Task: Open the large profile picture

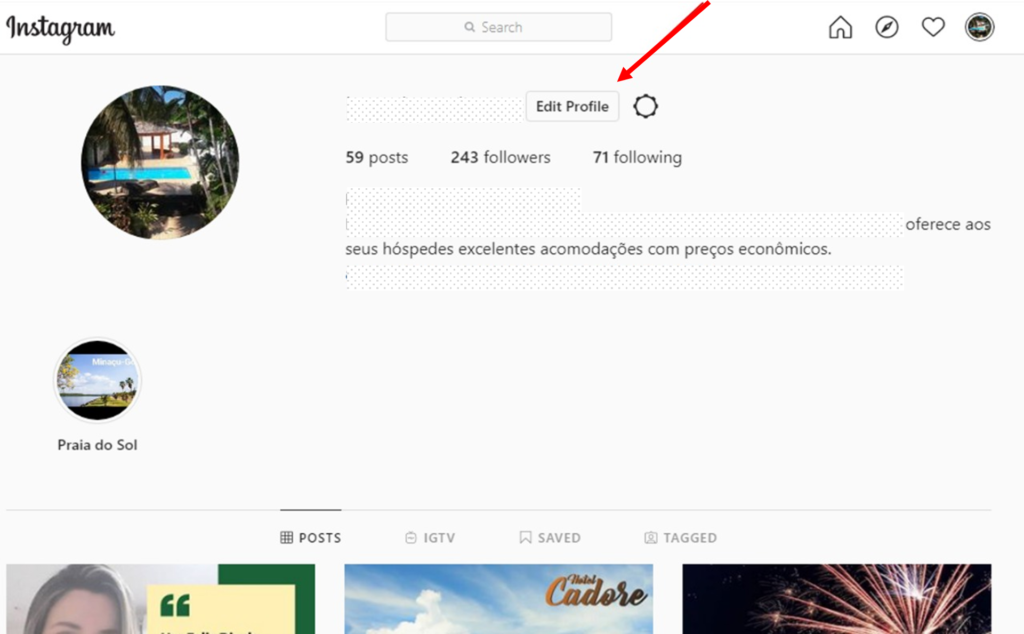Action: click(x=160, y=163)
